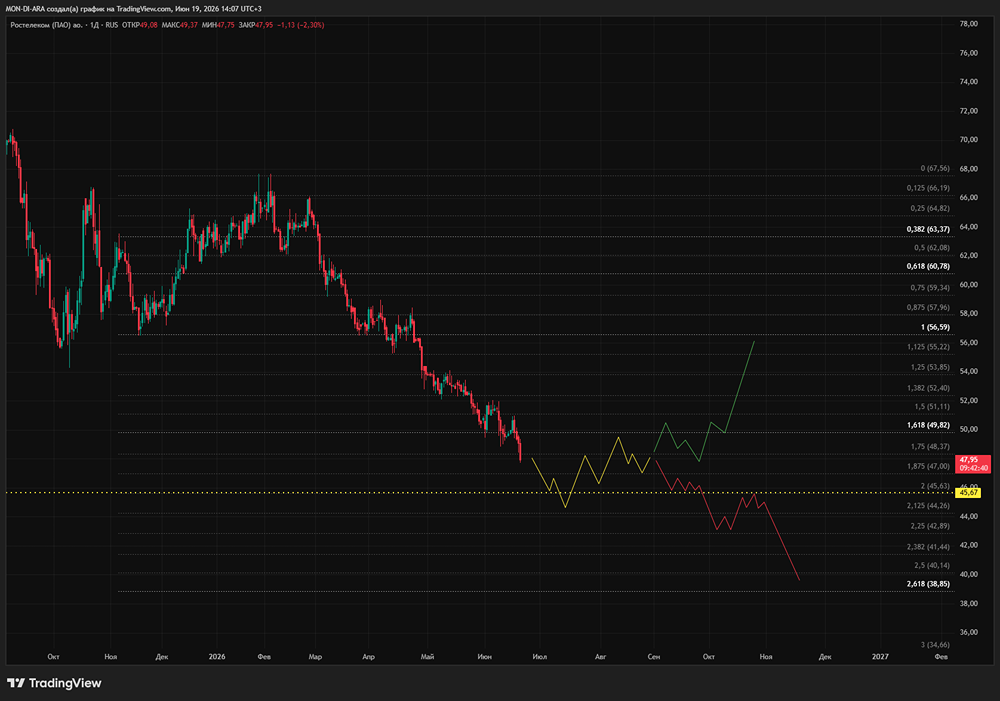
Task: Select the Окт marker near the chart start
Action: (x=54, y=656)
